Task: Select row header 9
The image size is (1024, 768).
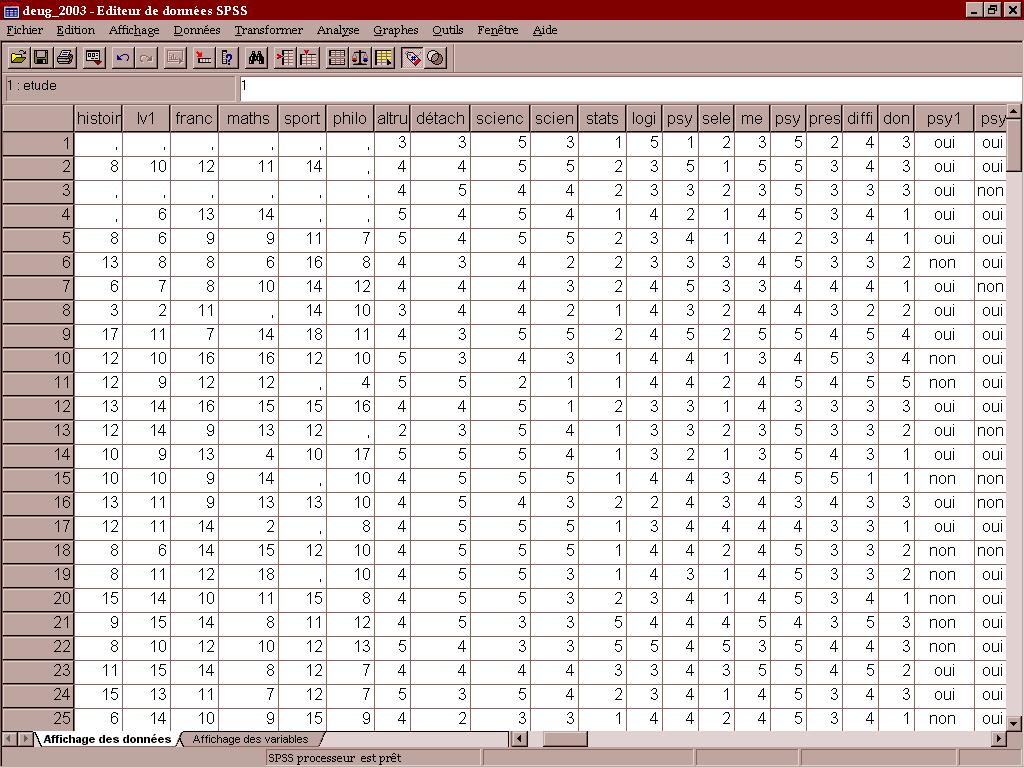Action: tap(38, 334)
